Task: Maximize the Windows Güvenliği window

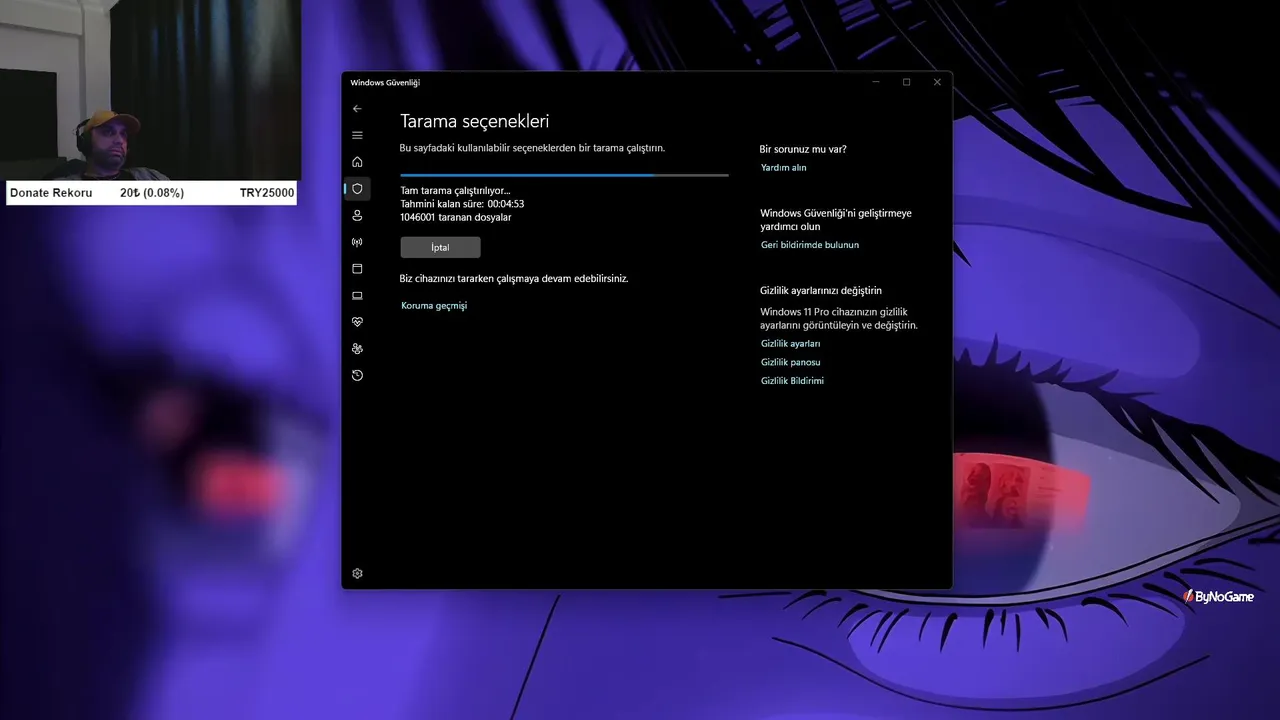Action: pyautogui.click(x=906, y=82)
